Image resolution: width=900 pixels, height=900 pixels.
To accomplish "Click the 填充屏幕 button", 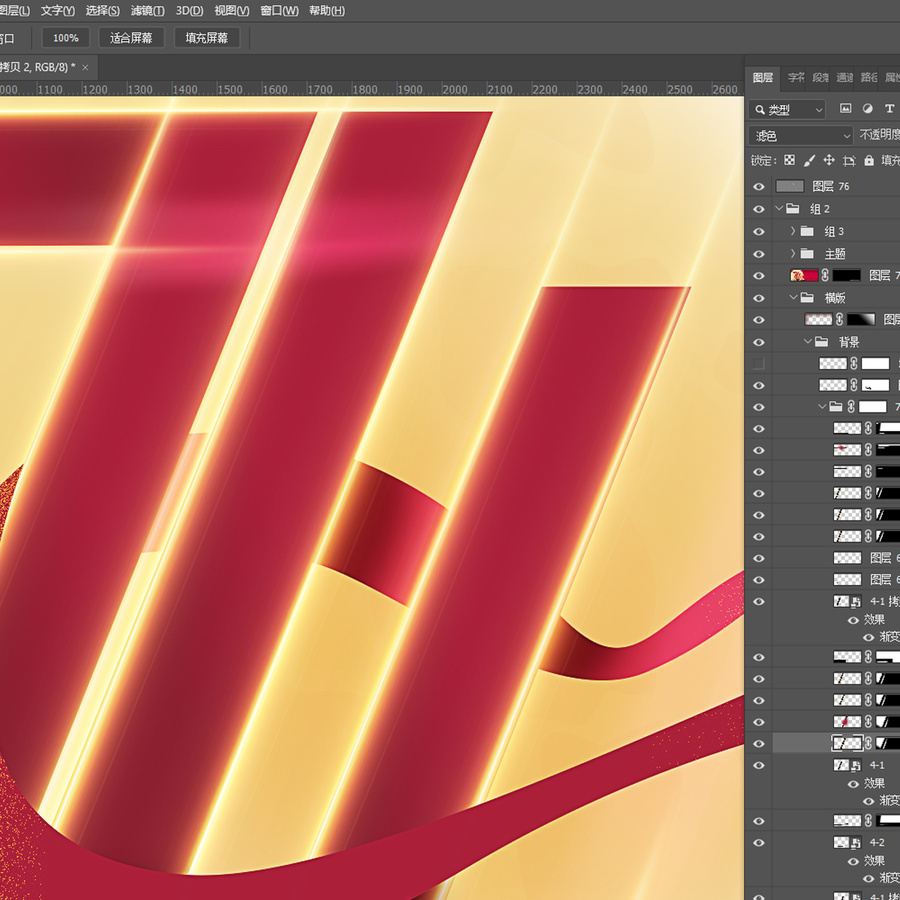I will [207, 38].
